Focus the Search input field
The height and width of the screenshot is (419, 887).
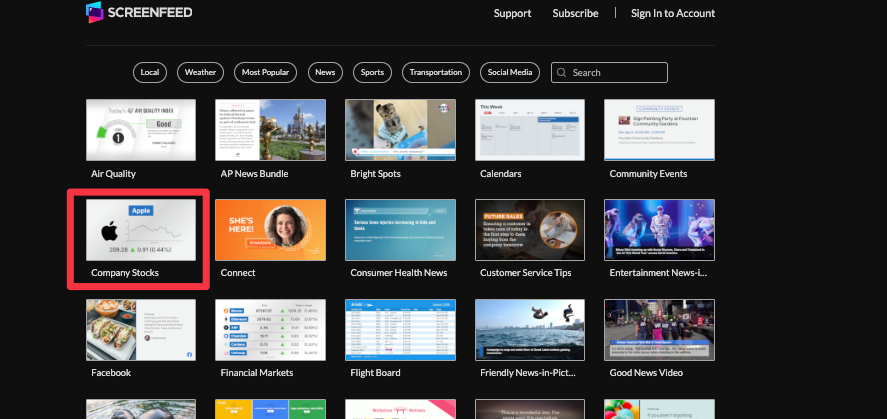click(x=609, y=72)
